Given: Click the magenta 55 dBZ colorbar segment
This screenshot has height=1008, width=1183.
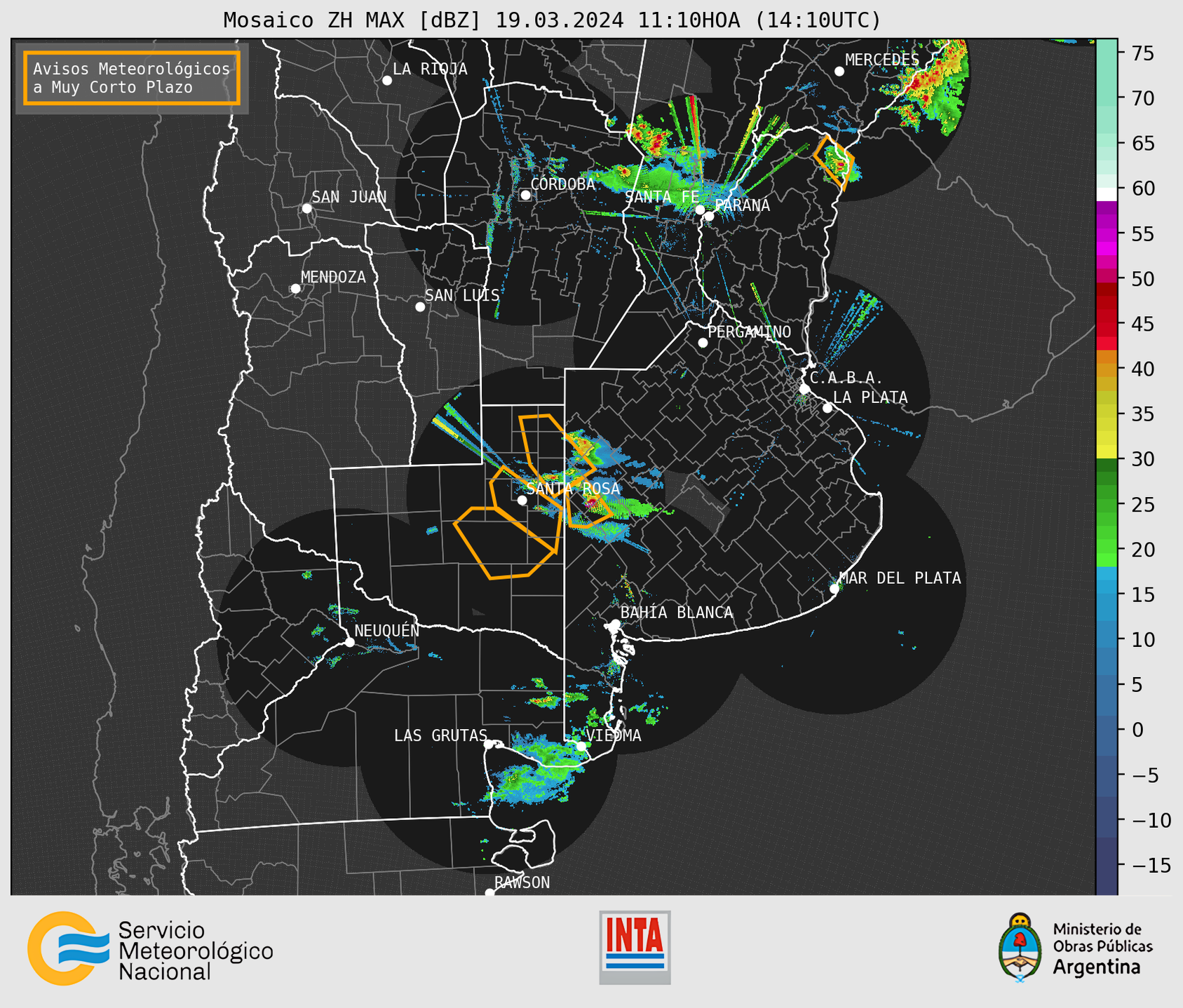Looking at the screenshot, I should click(1107, 235).
